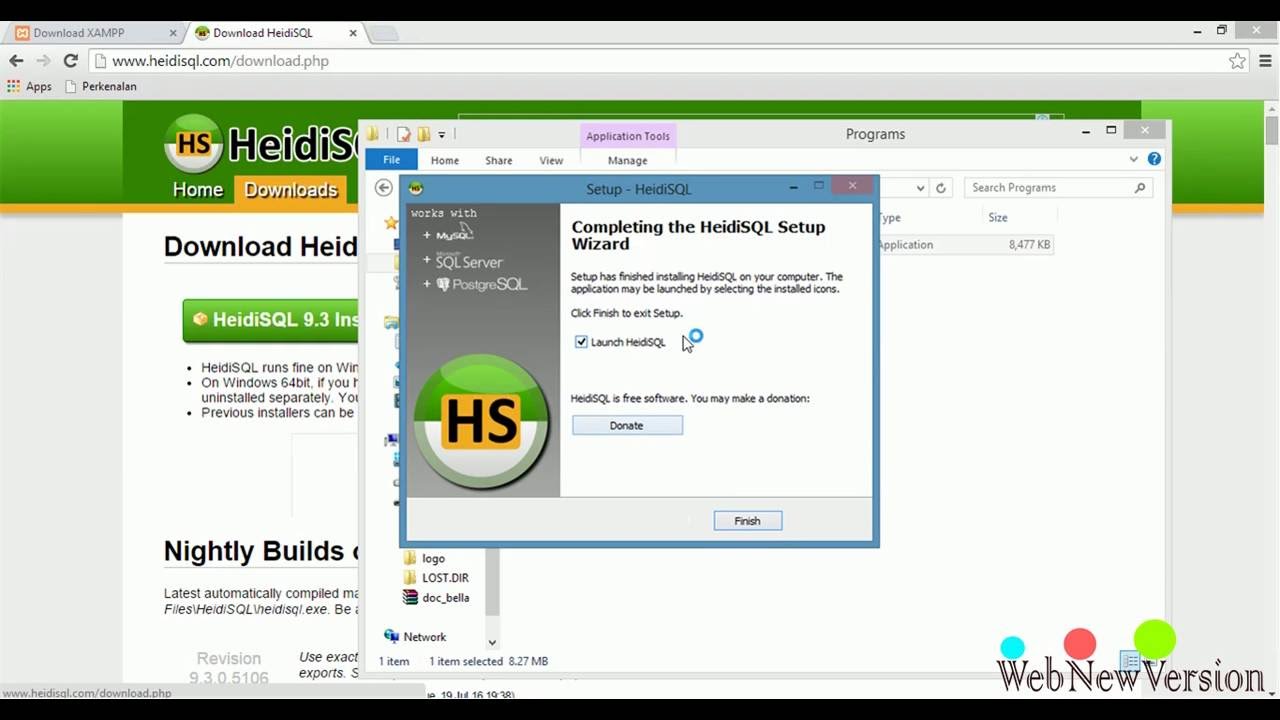
Task: Expand the Explorer ribbon with the chevron
Action: (x=1133, y=159)
